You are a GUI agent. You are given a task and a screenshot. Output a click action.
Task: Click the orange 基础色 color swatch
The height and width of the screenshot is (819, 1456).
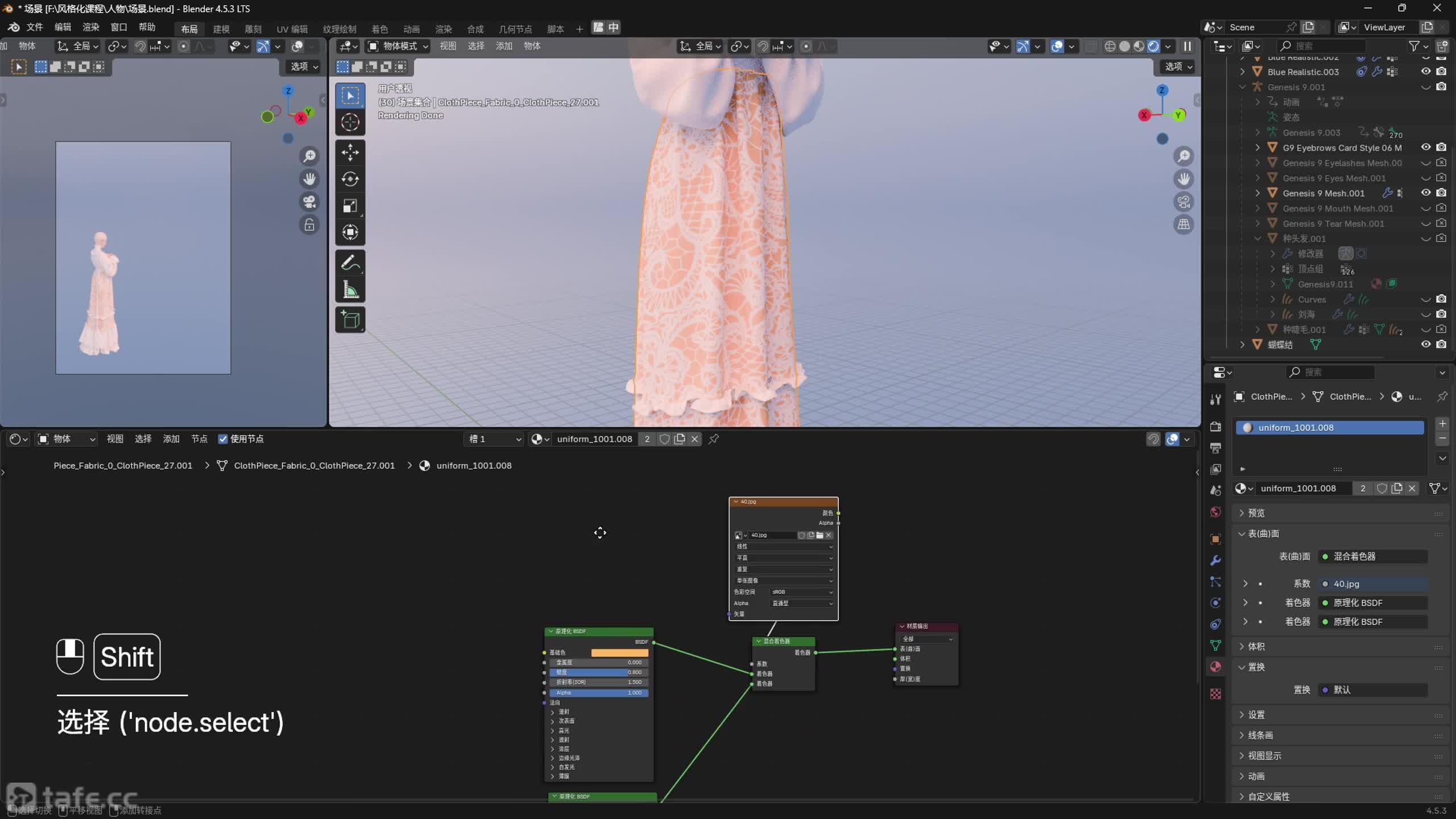pos(619,652)
